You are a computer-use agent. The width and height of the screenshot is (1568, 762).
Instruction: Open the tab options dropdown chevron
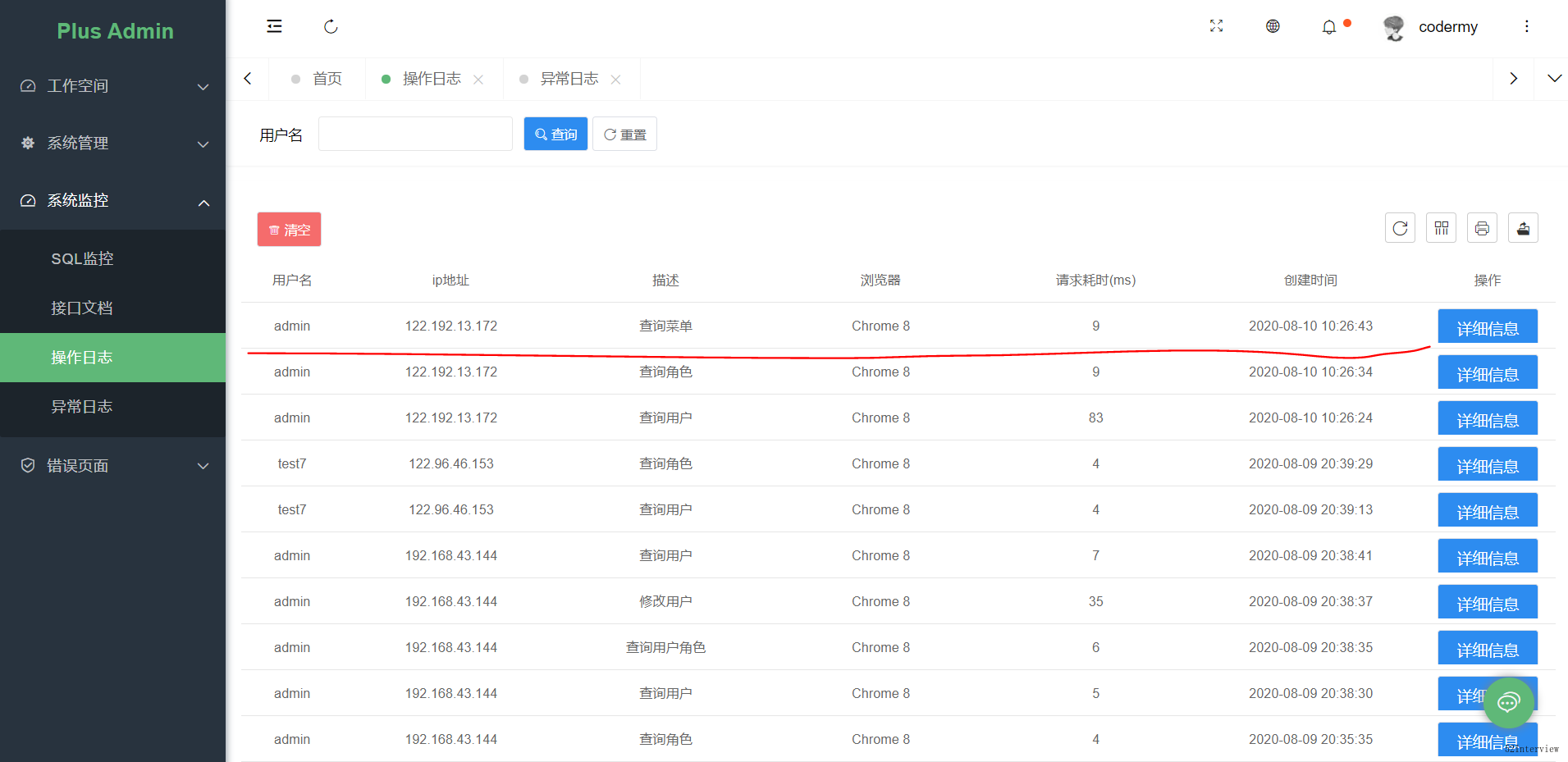coord(1554,79)
